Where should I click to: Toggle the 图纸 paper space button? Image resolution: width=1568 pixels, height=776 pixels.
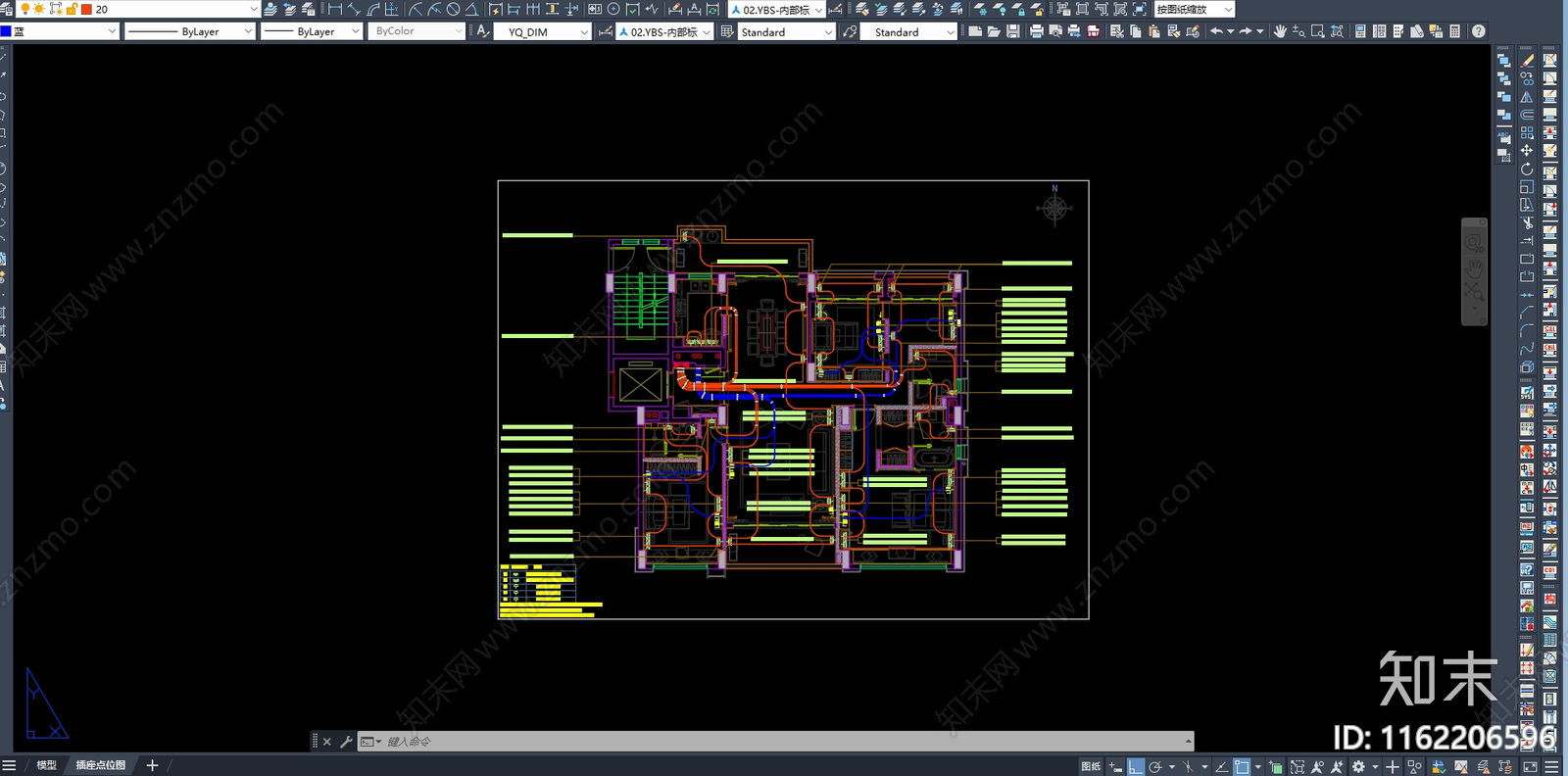pyautogui.click(x=1090, y=766)
